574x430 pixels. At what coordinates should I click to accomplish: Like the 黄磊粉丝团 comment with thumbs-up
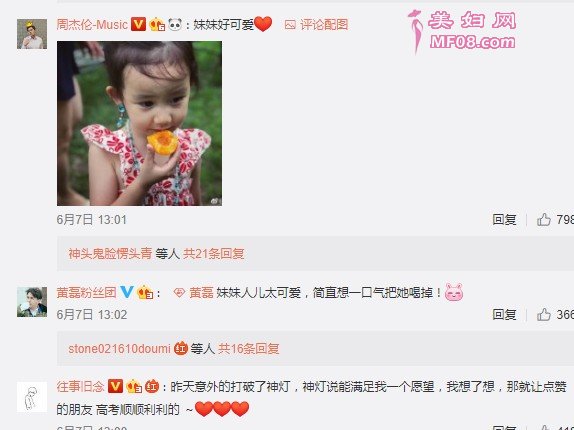544,314
